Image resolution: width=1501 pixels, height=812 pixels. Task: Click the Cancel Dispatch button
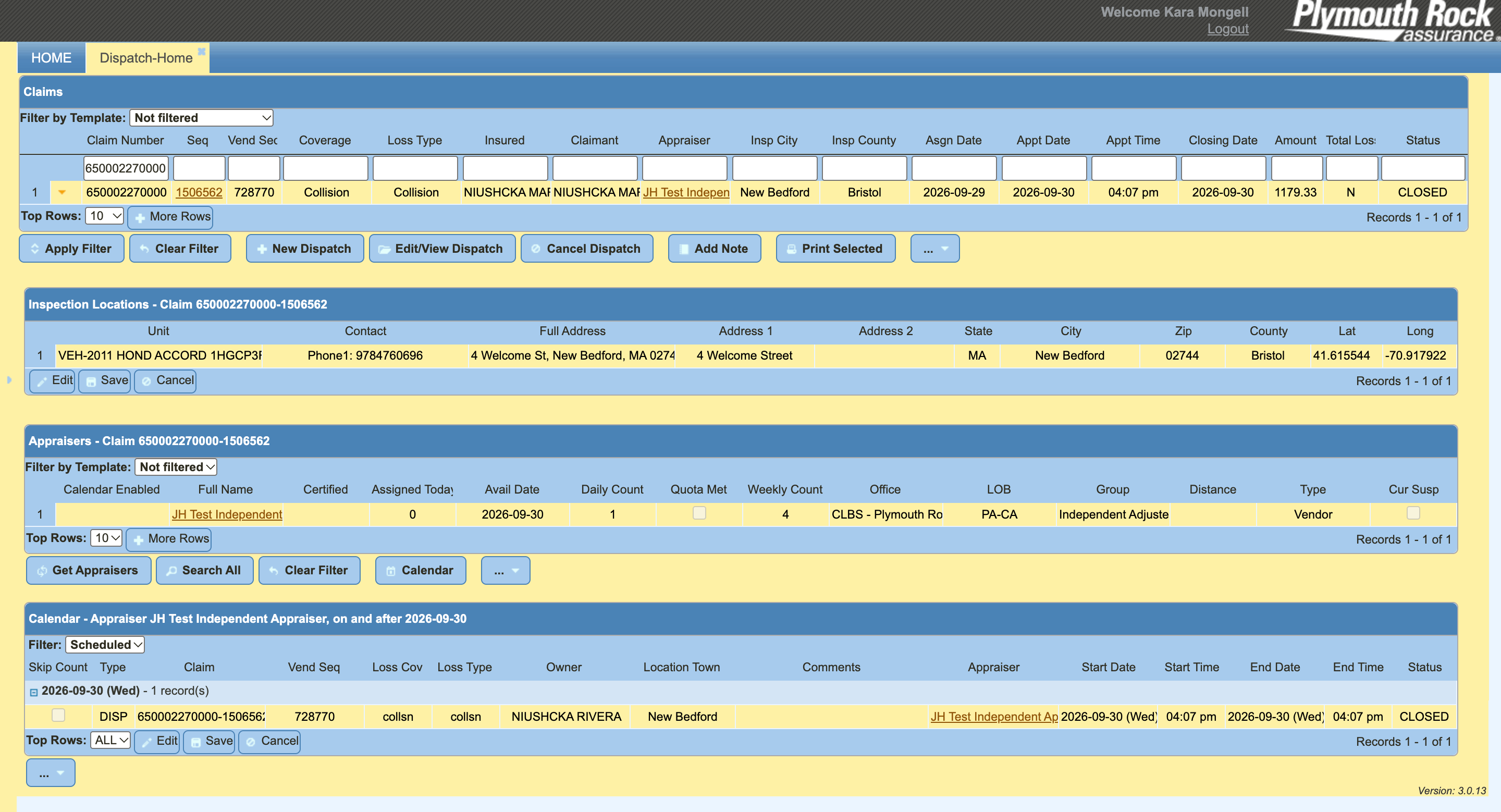pyautogui.click(x=587, y=249)
